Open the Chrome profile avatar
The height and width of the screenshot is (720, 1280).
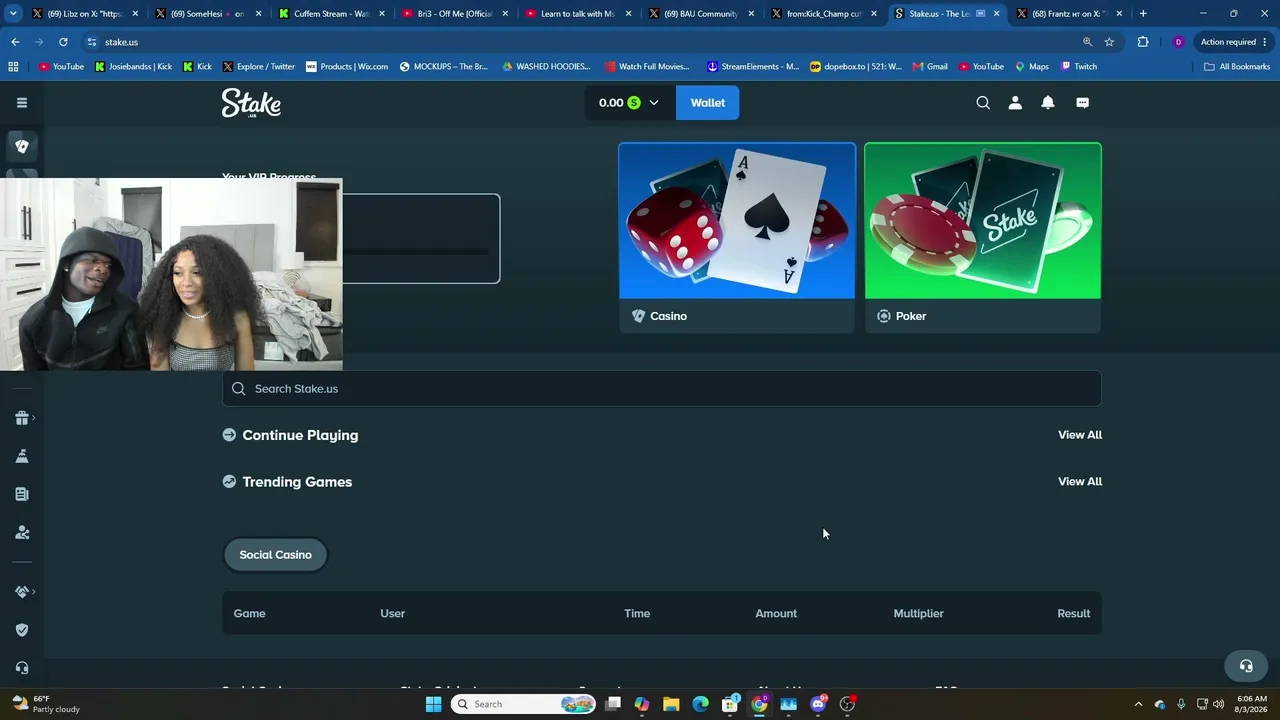point(1178,42)
